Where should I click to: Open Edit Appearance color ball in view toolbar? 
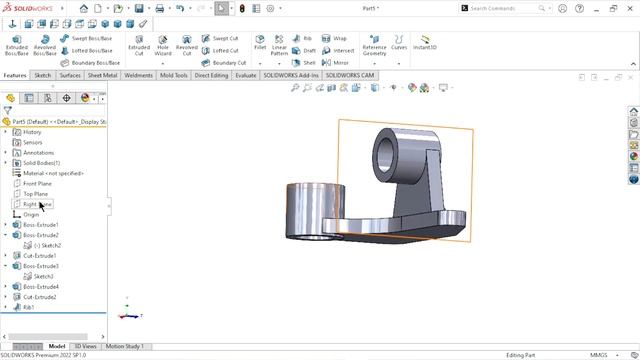click(412, 87)
